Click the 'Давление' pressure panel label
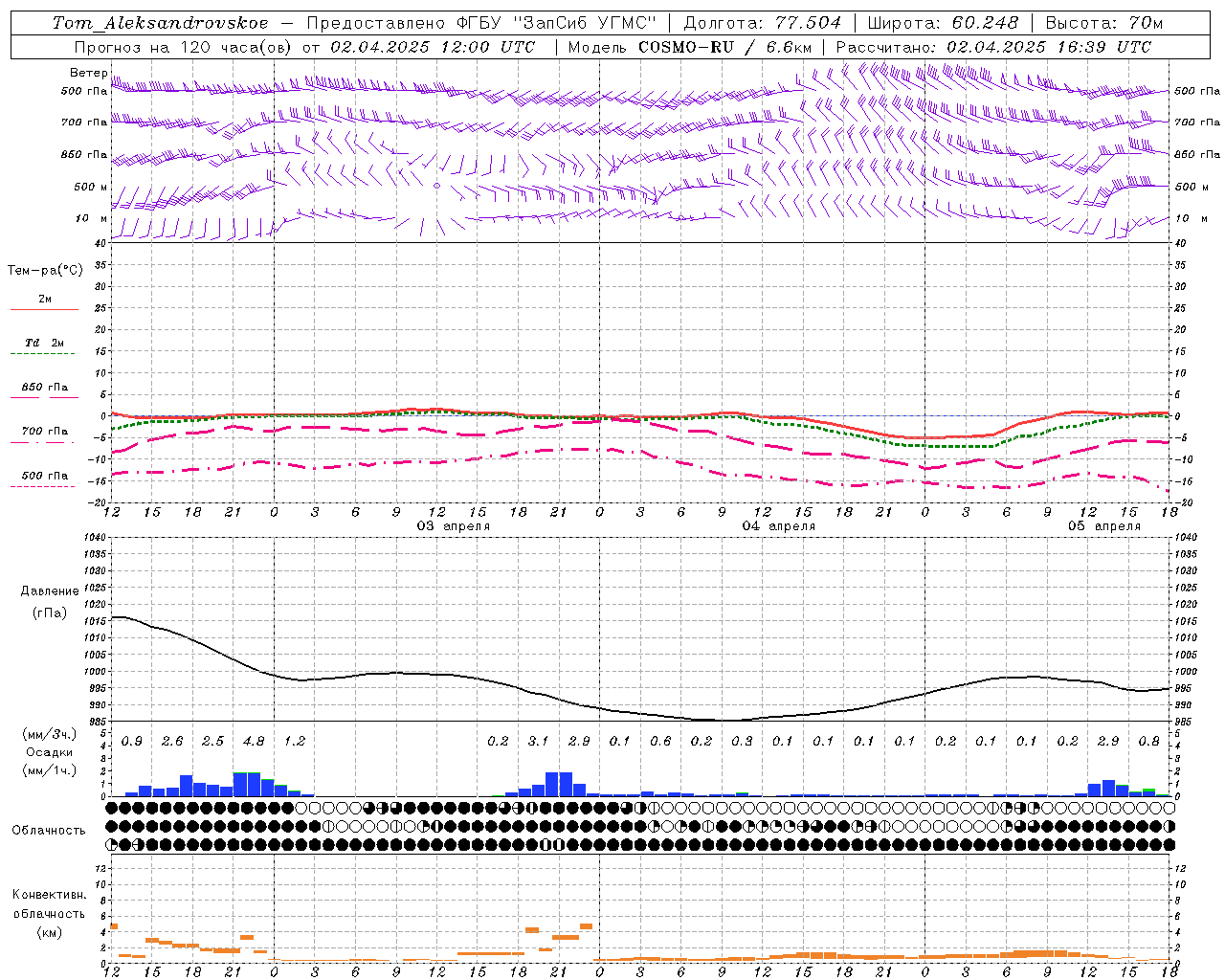This screenshot has height=980, width=1225. tap(50, 591)
